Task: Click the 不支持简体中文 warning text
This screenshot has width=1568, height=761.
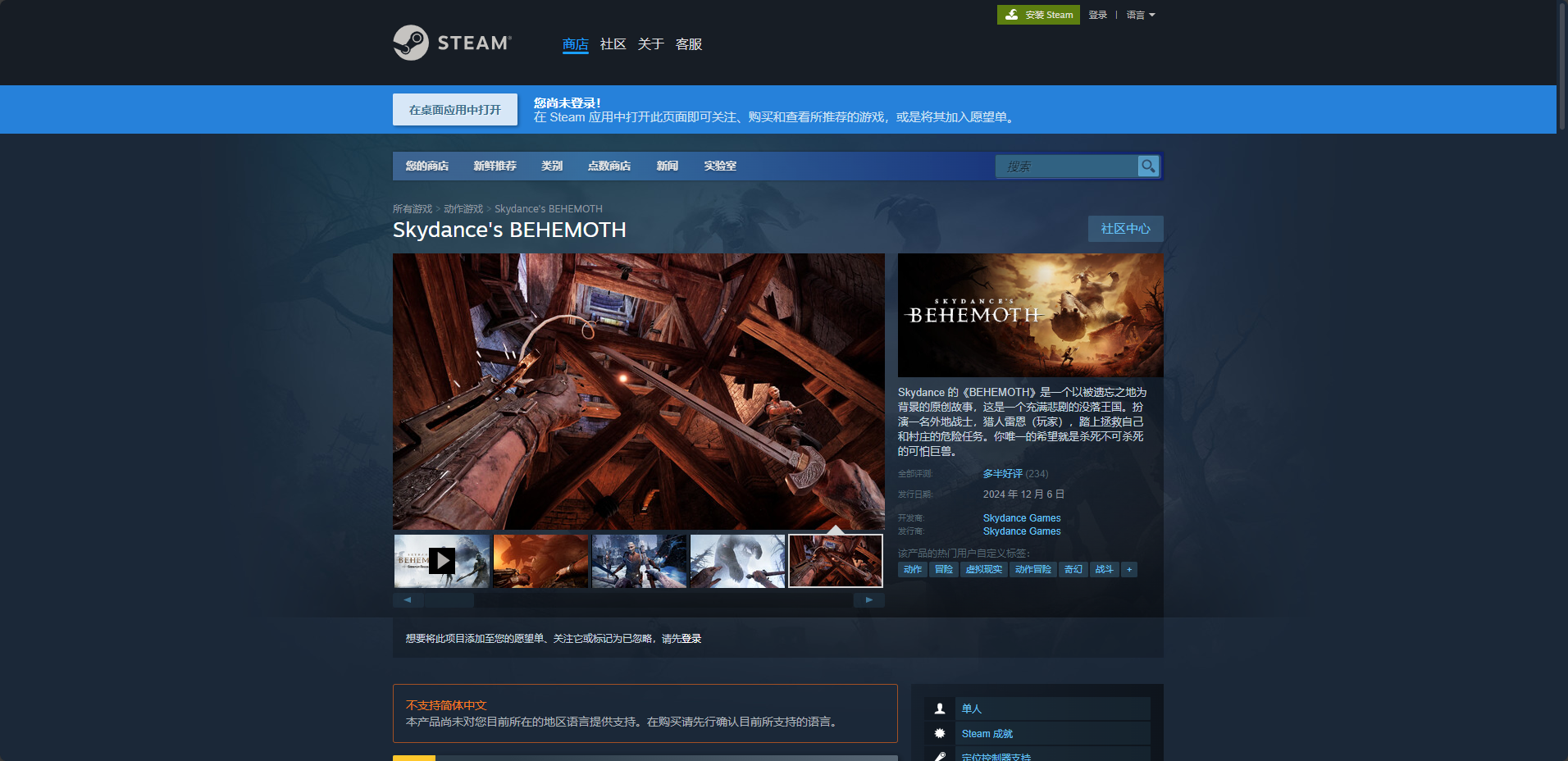Action: click(446, 705)
